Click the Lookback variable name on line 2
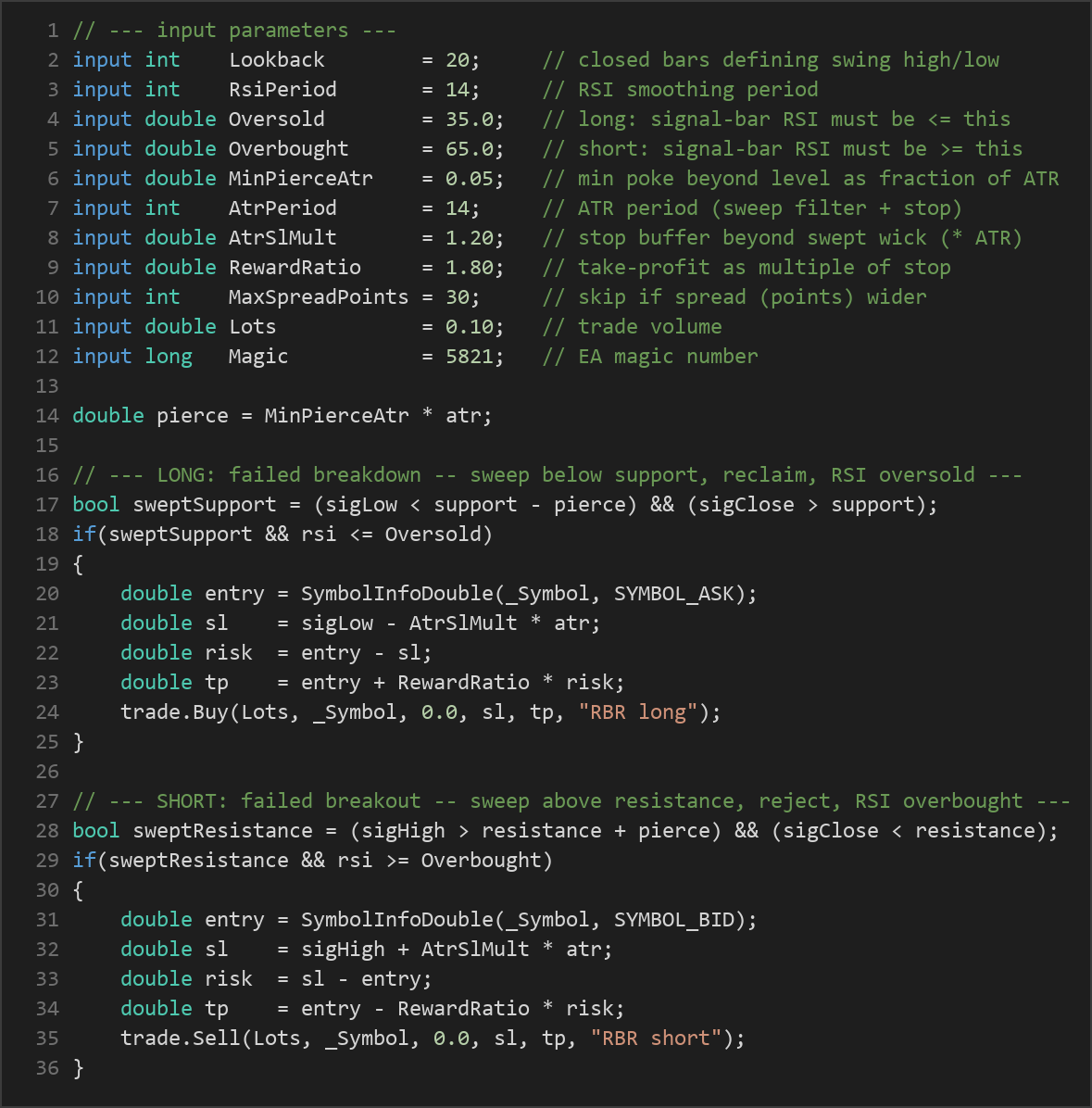The height and width of the screenshot is (1108, 1092). [276, 60]
